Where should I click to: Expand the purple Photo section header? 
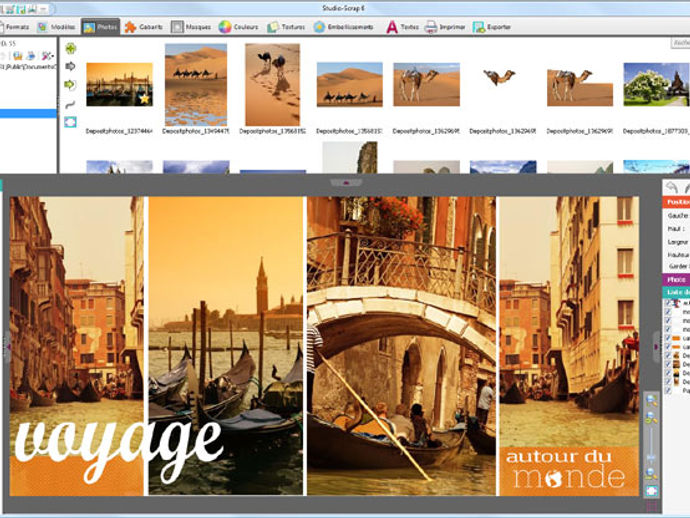coord(676,279)
